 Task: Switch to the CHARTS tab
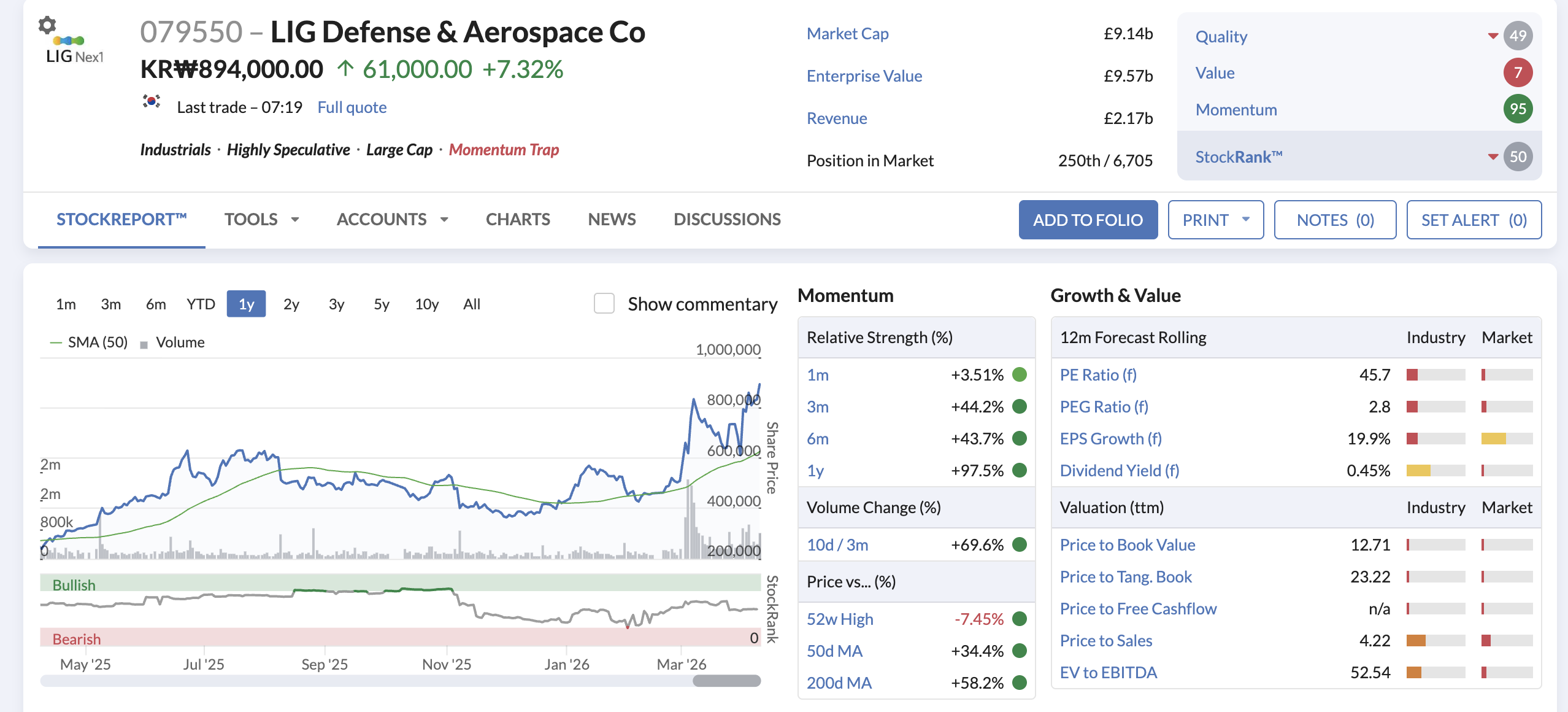(518, 220)
